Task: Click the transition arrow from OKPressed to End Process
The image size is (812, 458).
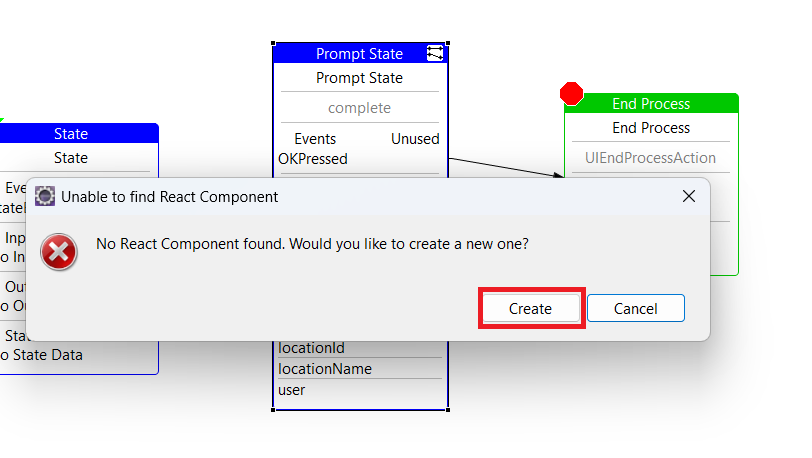Action: tap(505, 167)
